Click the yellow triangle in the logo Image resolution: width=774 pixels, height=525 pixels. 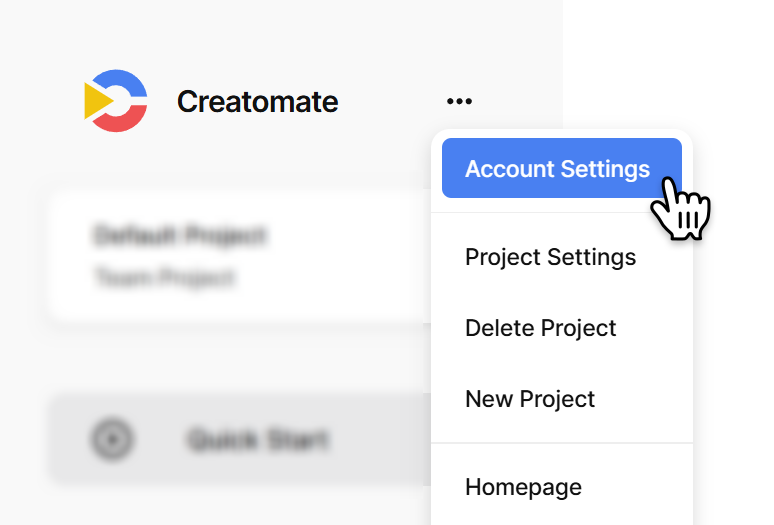point(99,101)
